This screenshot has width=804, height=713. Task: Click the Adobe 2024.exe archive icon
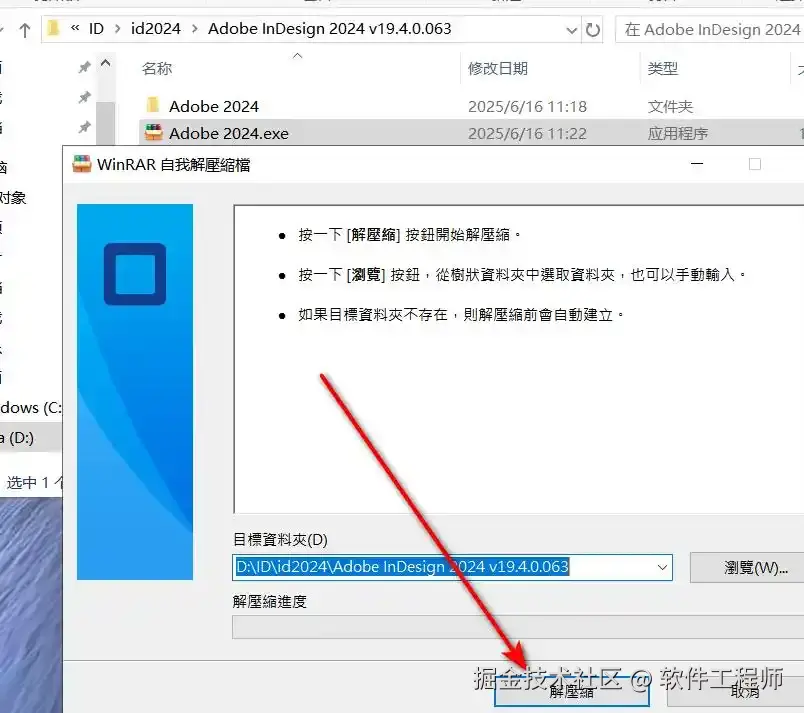click(x=153, y=132)
